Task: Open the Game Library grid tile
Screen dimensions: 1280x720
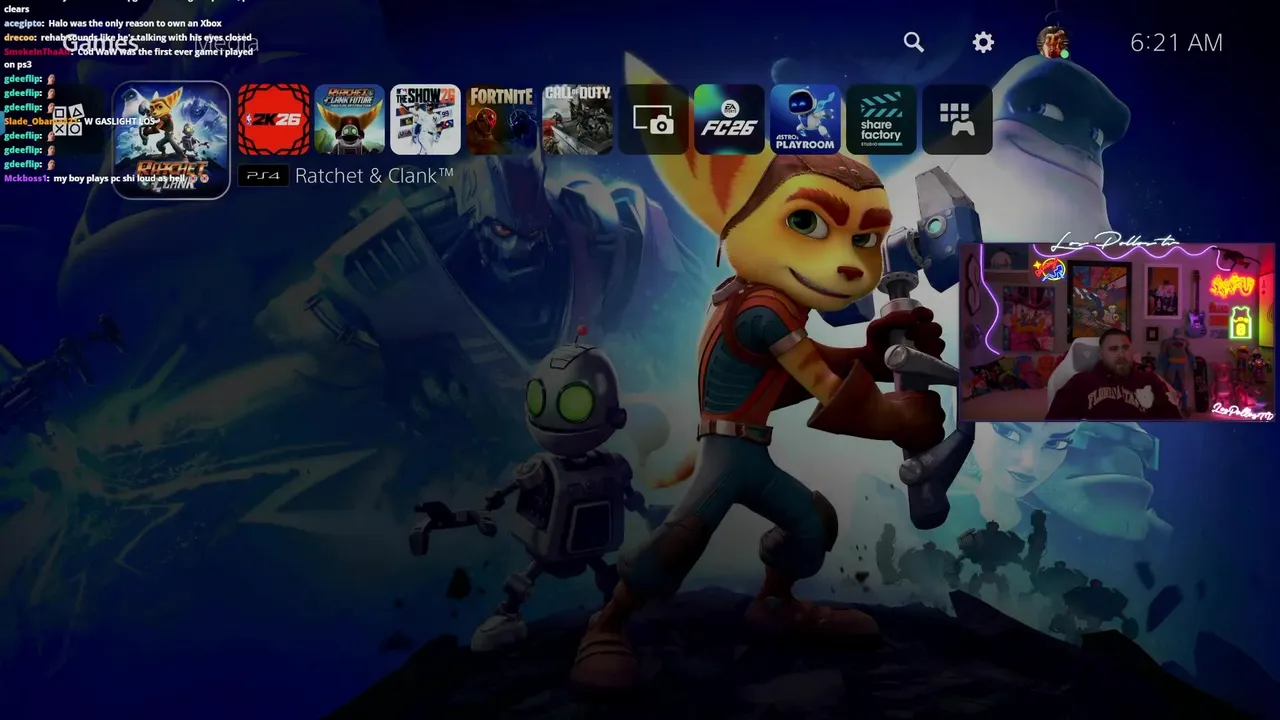Action: [x=957, y=119]
